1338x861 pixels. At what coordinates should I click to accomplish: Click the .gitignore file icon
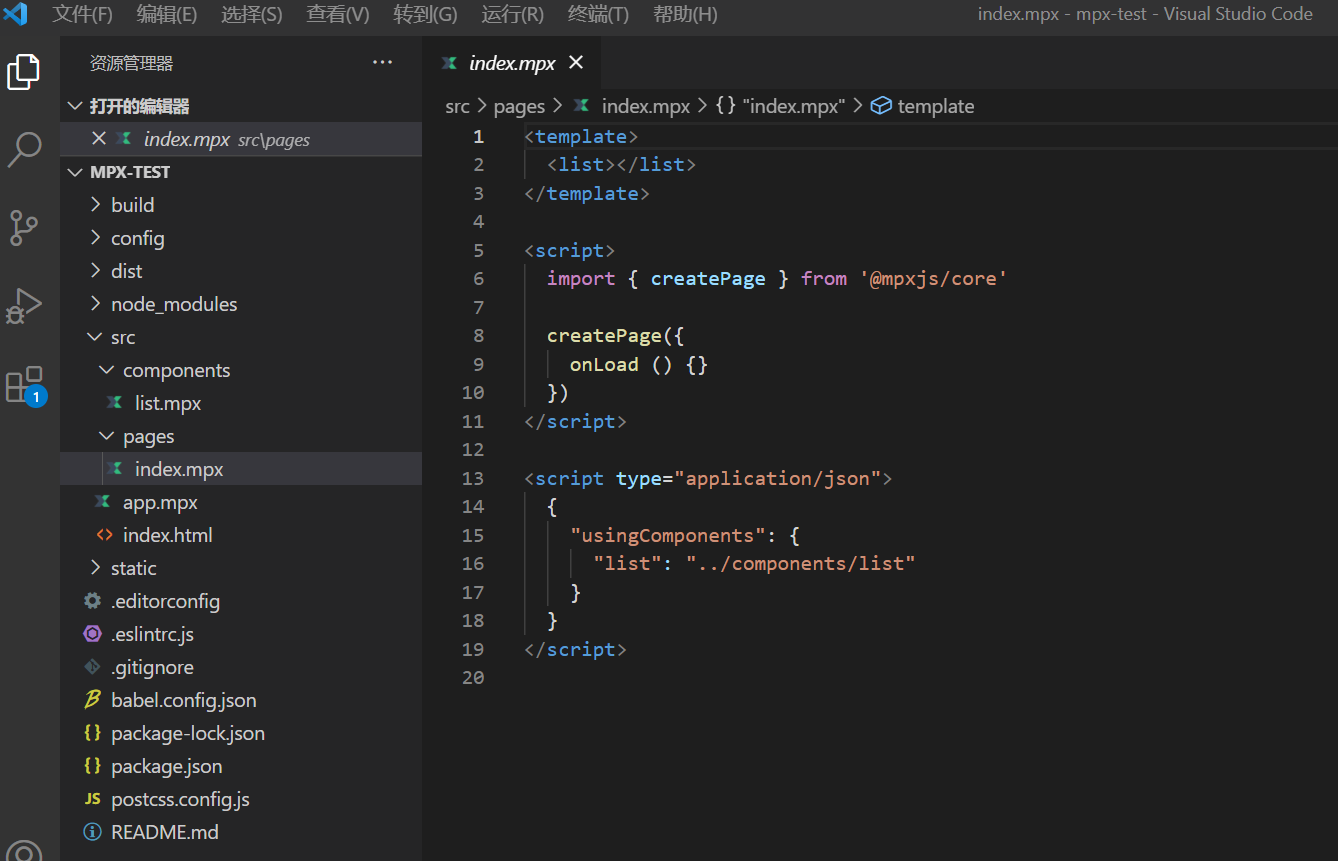(x=92, y=667)
